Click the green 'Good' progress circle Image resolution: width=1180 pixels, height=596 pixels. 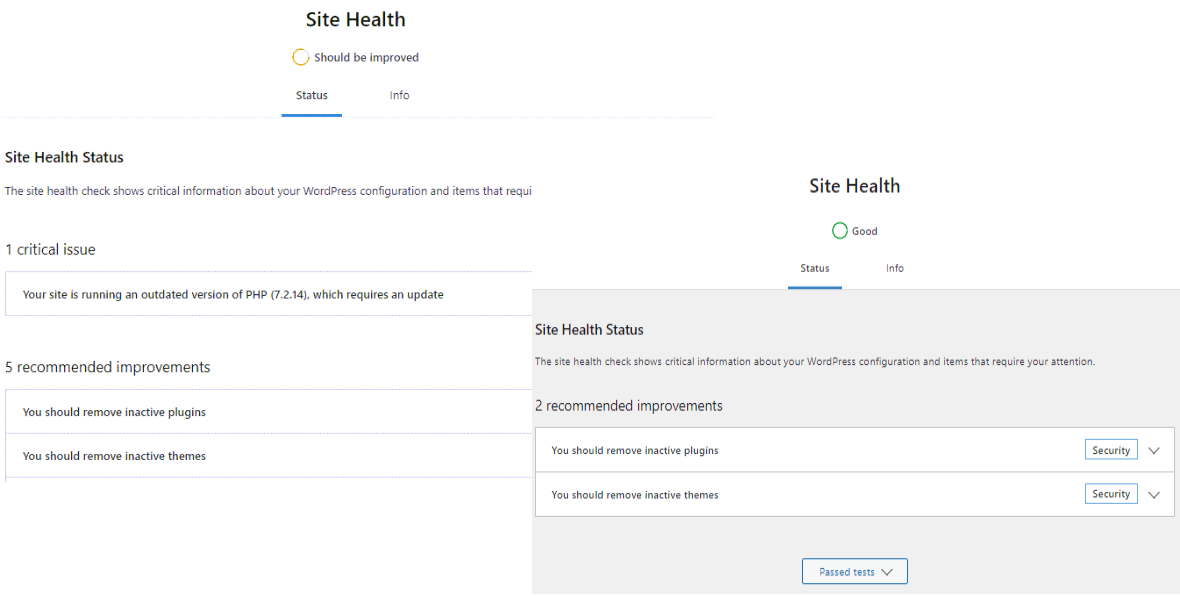coord(840,231)
